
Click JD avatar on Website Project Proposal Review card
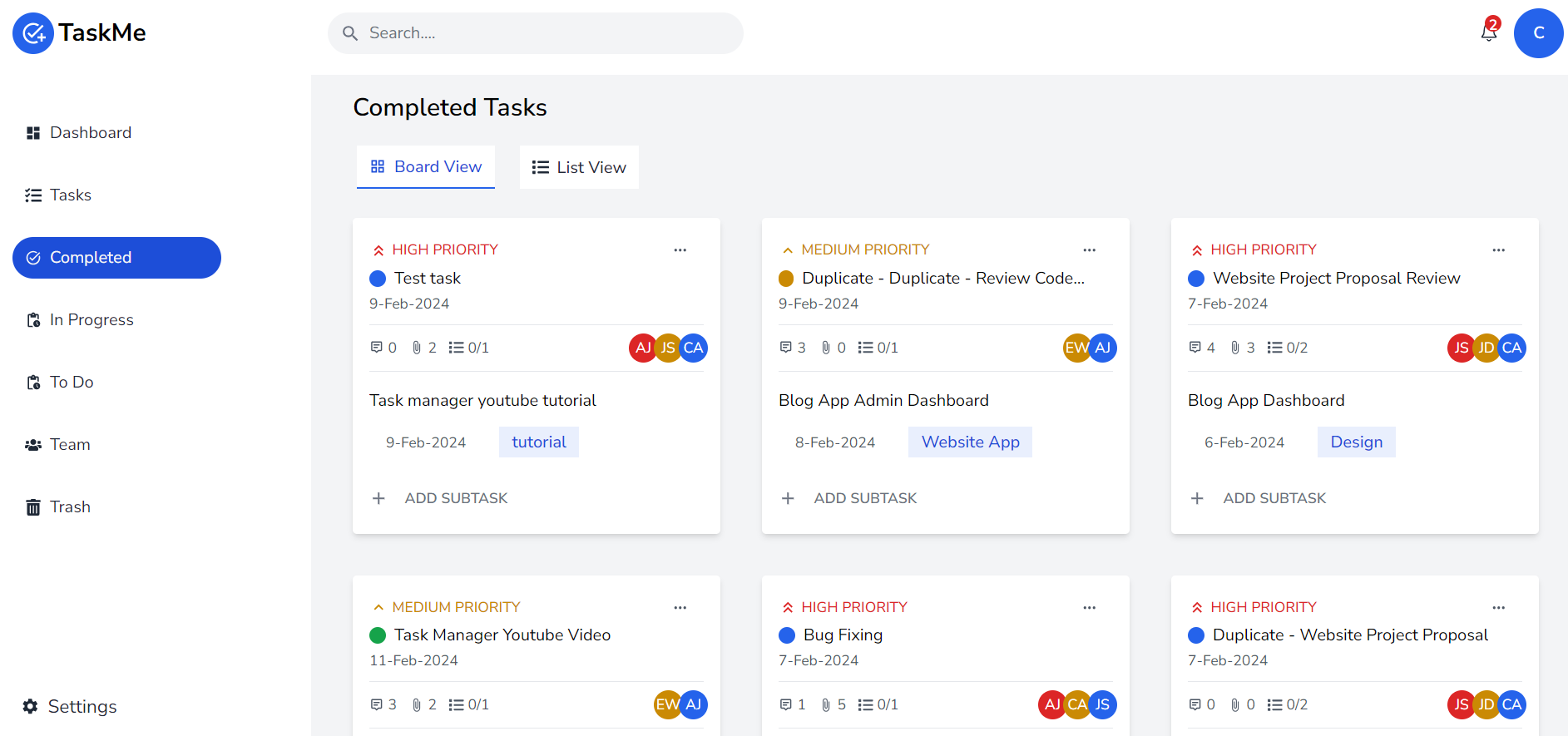pos(1486,348)
